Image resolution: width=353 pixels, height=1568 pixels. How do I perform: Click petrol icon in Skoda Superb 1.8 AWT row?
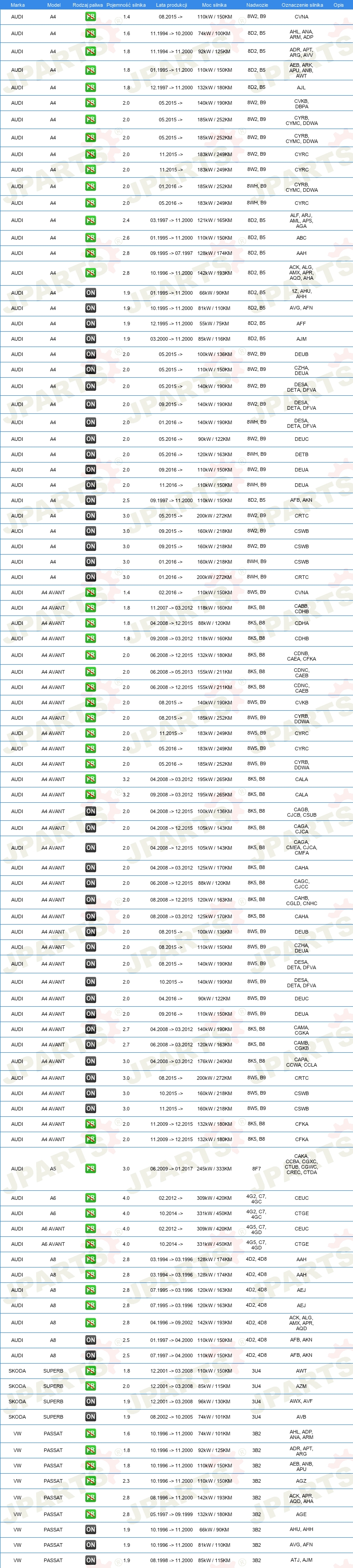click(90, 1371)
